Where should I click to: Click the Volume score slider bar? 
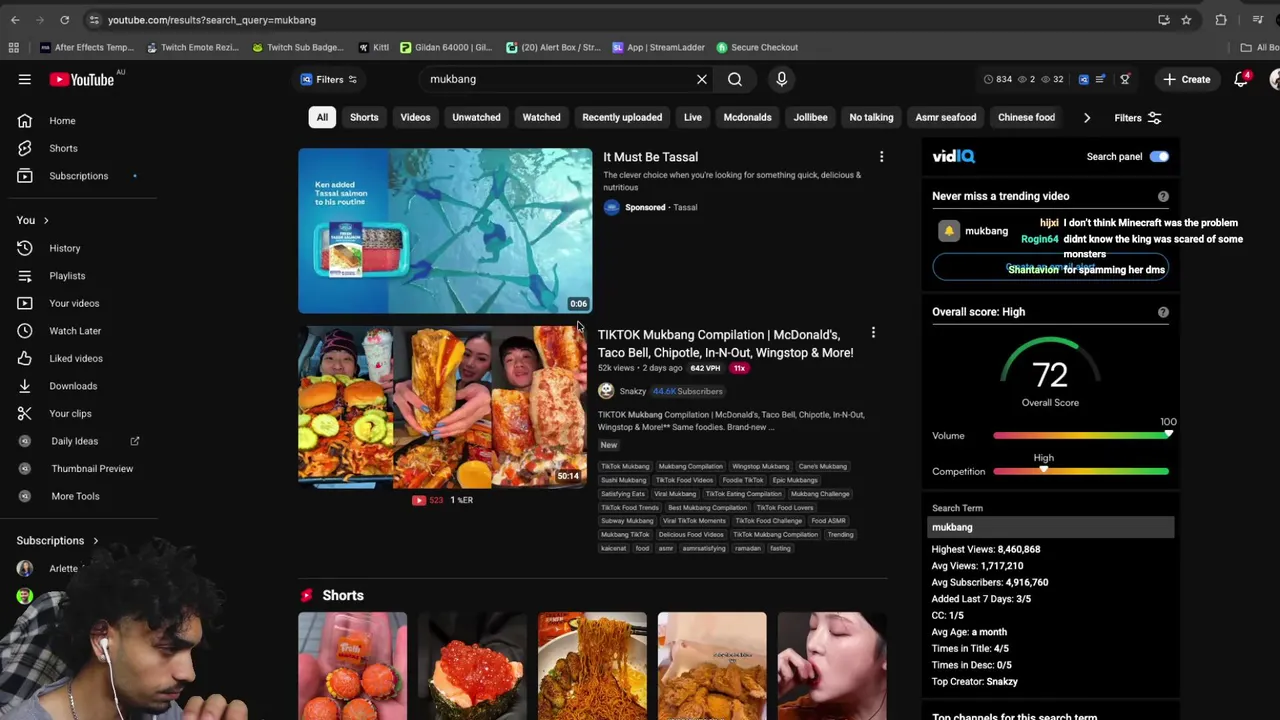1081,436
